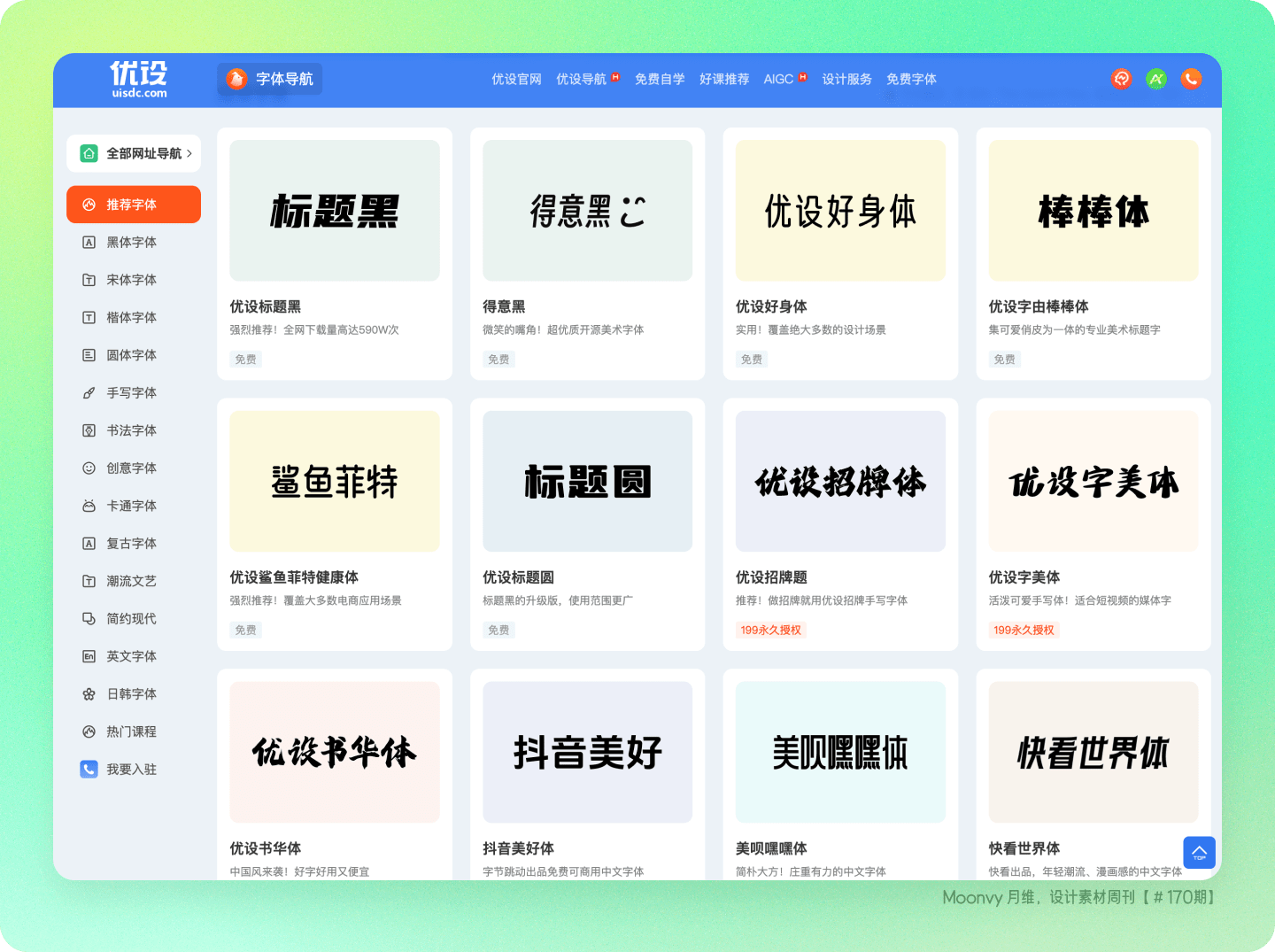
Task: Open the 标题黑 font preview thumbnail
Action: pyautogui.click(x=335, y=211)
